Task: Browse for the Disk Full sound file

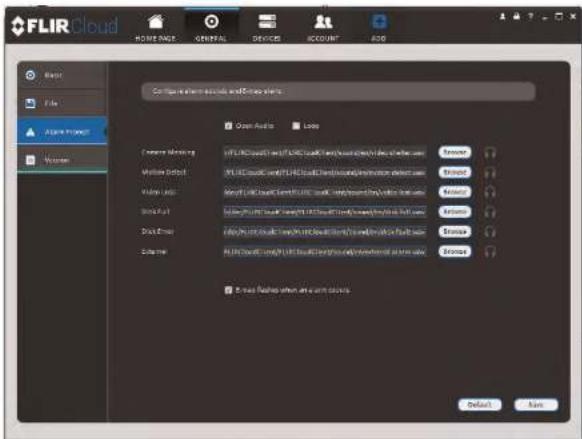Action: click(x=455, y=212)
